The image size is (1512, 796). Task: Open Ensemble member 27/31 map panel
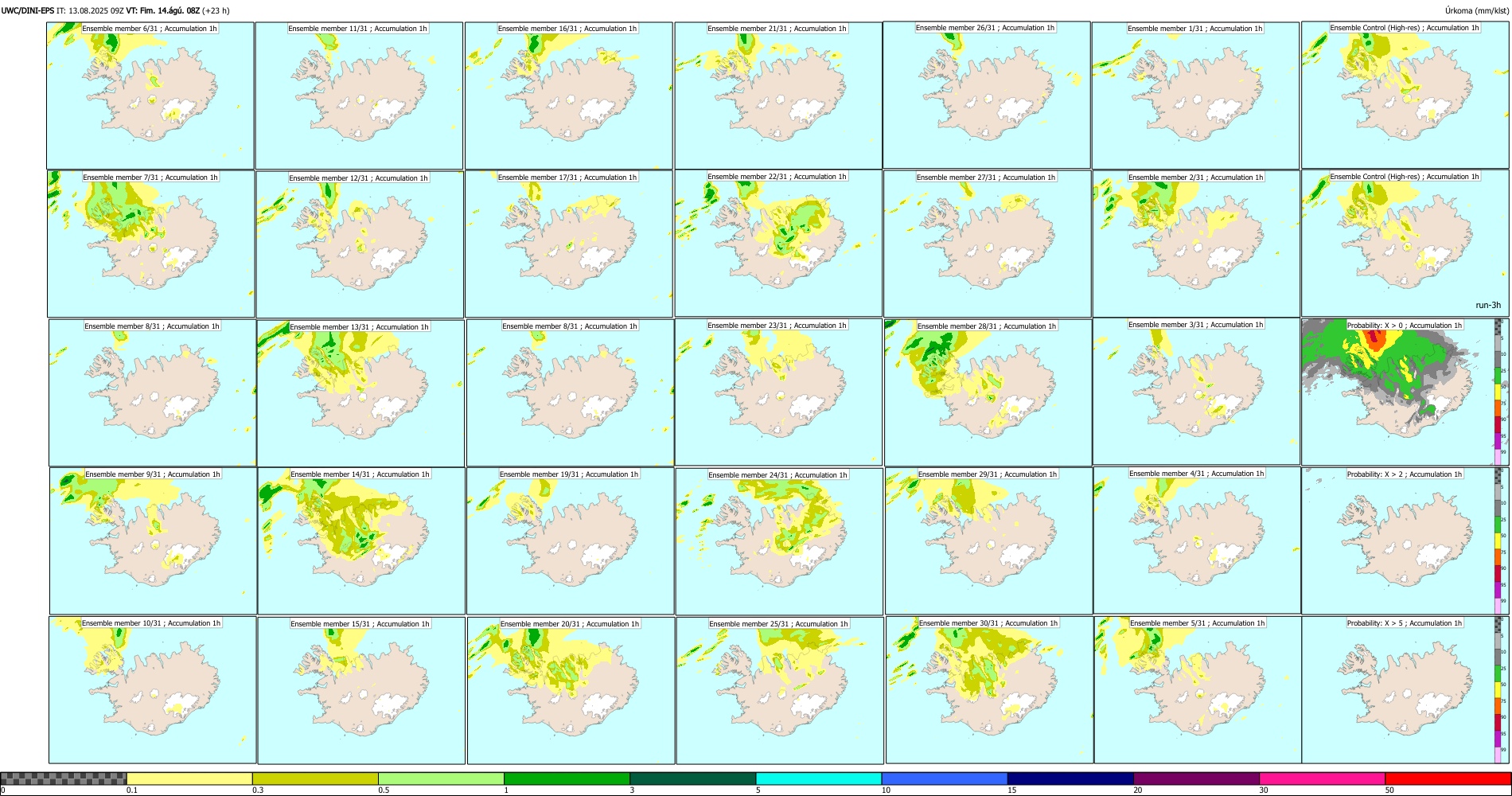click(x=988, y=244)
